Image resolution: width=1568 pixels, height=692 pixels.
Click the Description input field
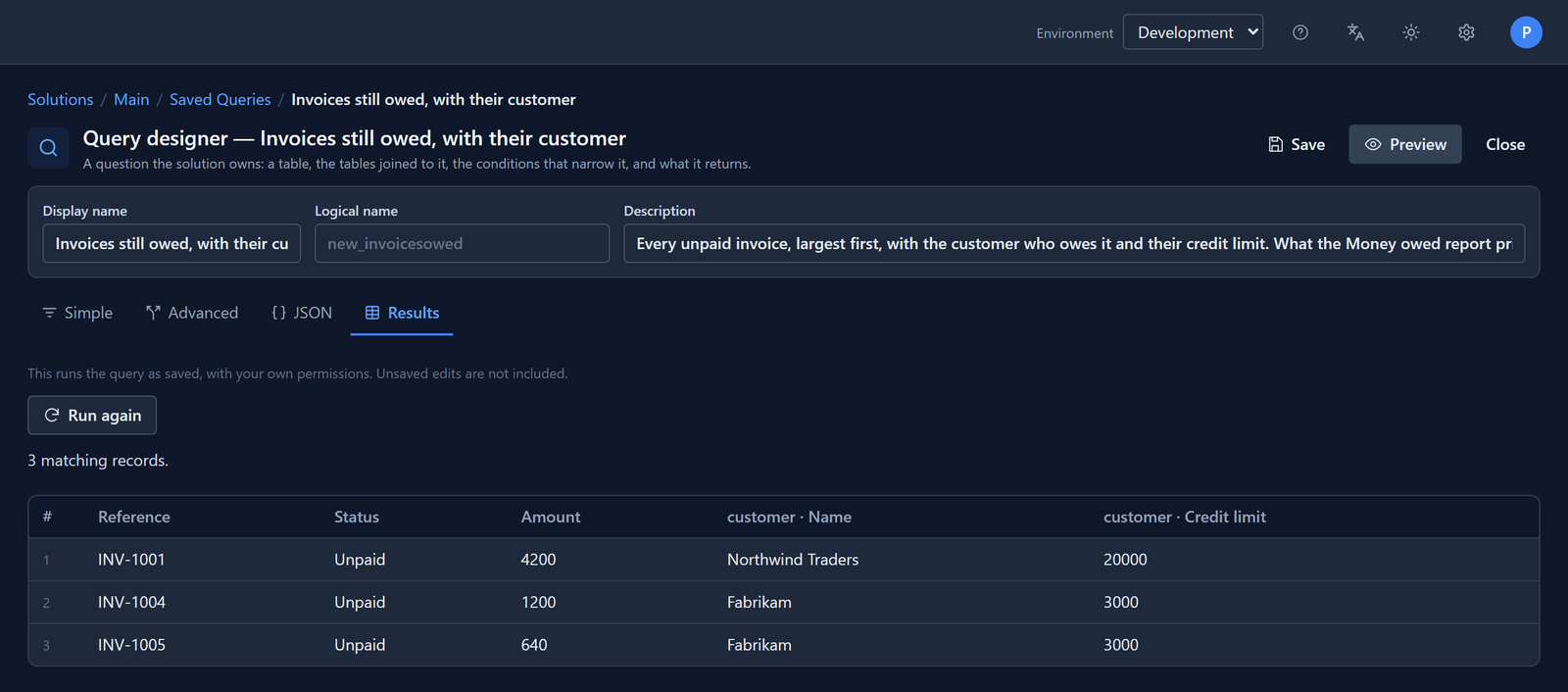(x=1074, y=244)
